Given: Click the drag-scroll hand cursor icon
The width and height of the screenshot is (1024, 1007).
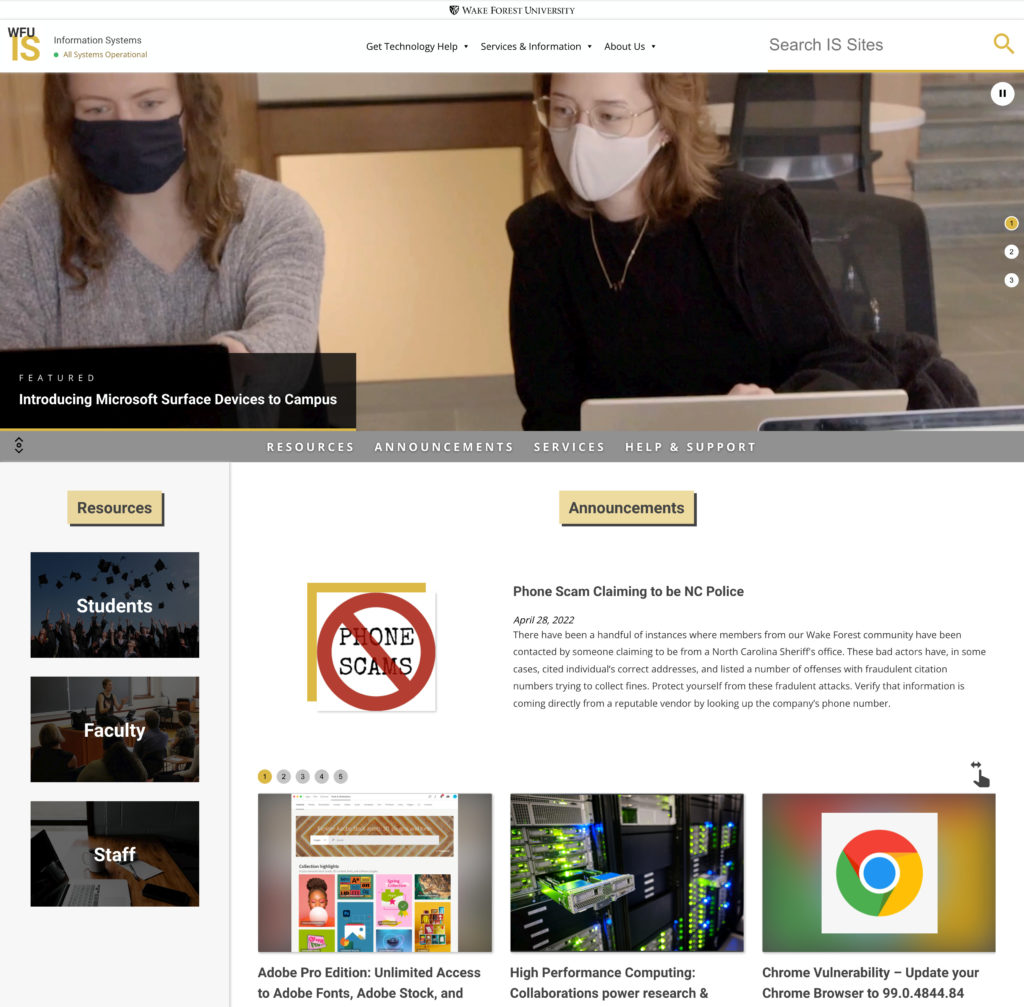Looking at the screenshot, I should 979,773.
